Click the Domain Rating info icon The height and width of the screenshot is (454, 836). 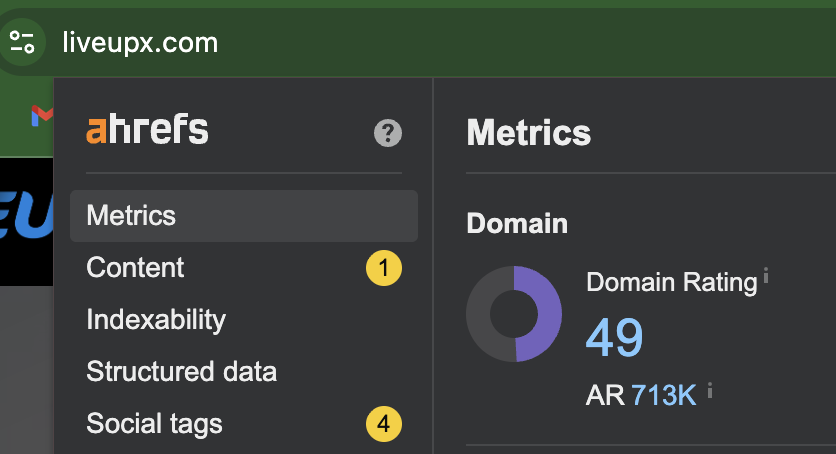[x=766, y=275]
